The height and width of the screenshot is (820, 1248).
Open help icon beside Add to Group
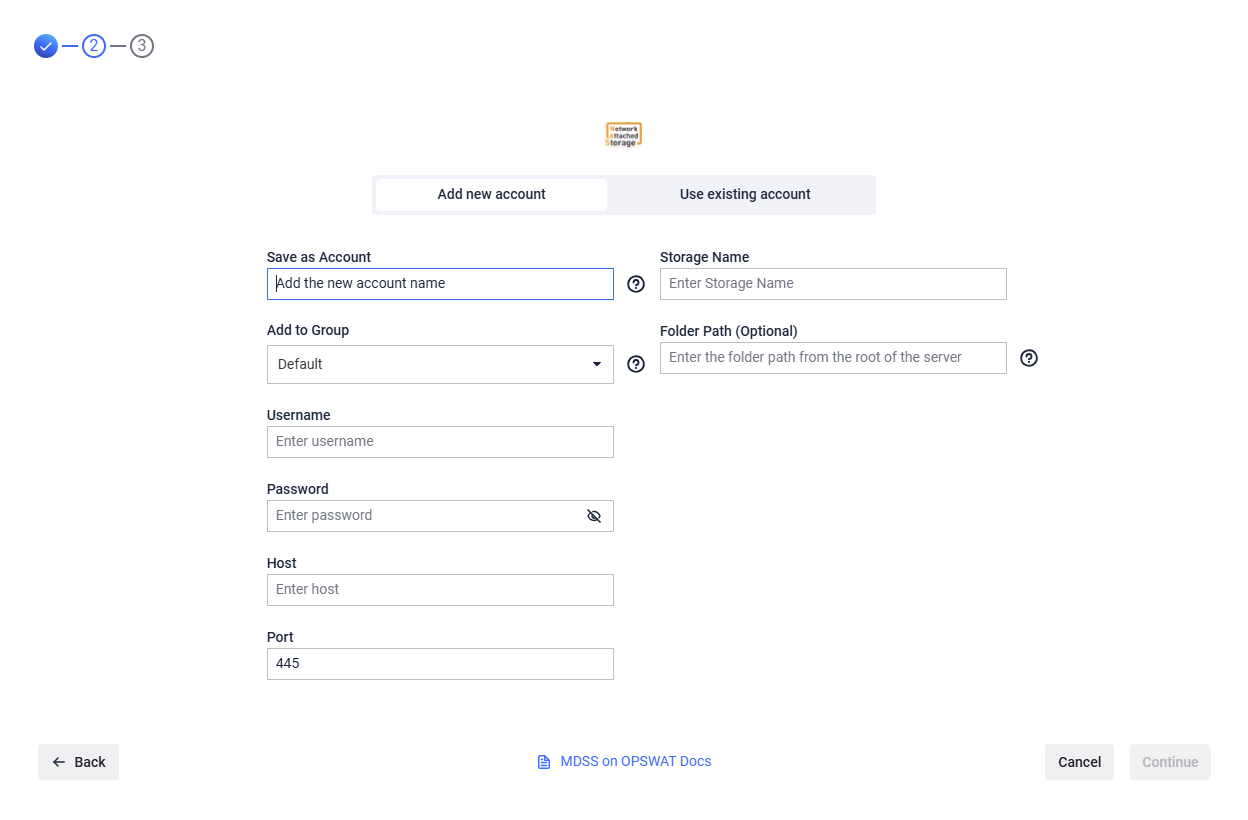[636, 364]
